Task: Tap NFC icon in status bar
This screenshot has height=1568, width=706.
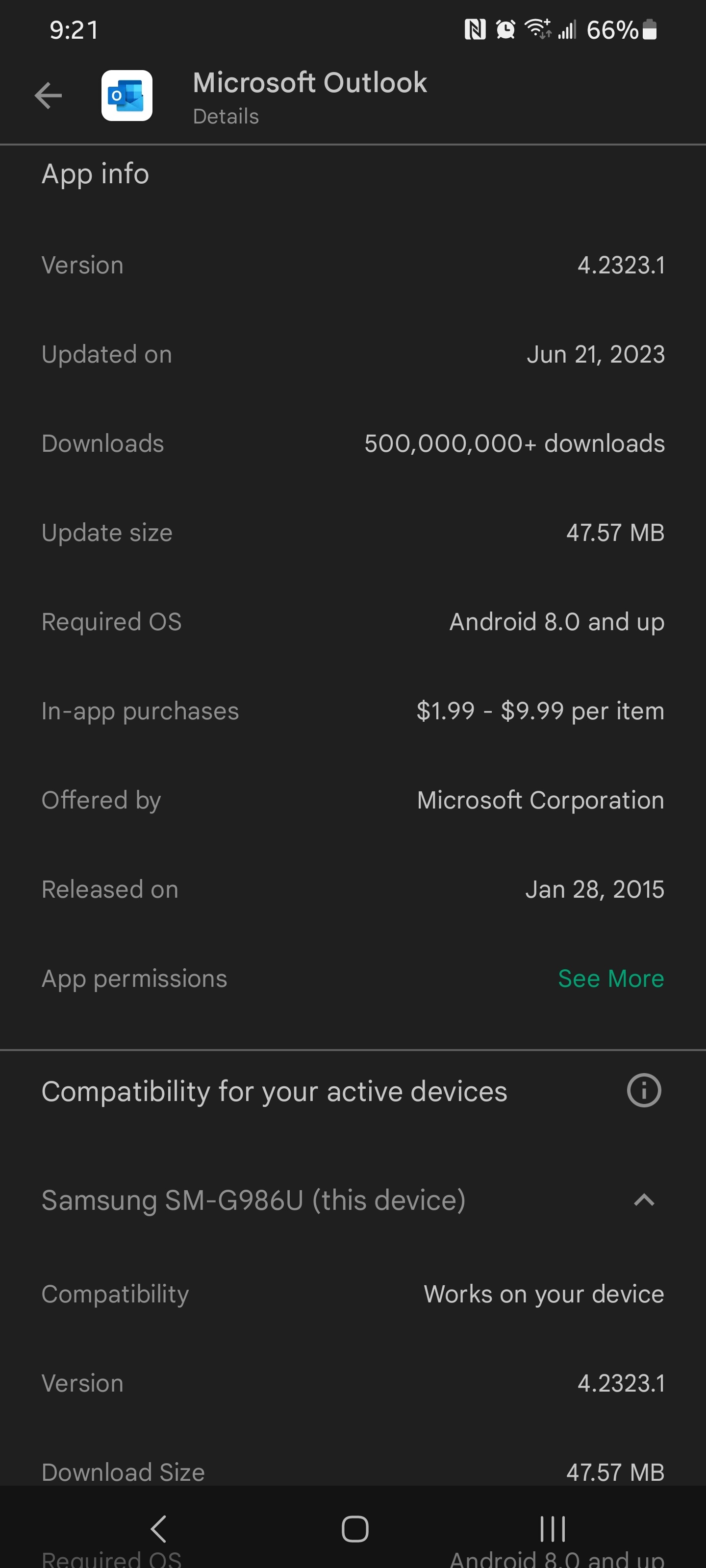Action: pos(475,29)
